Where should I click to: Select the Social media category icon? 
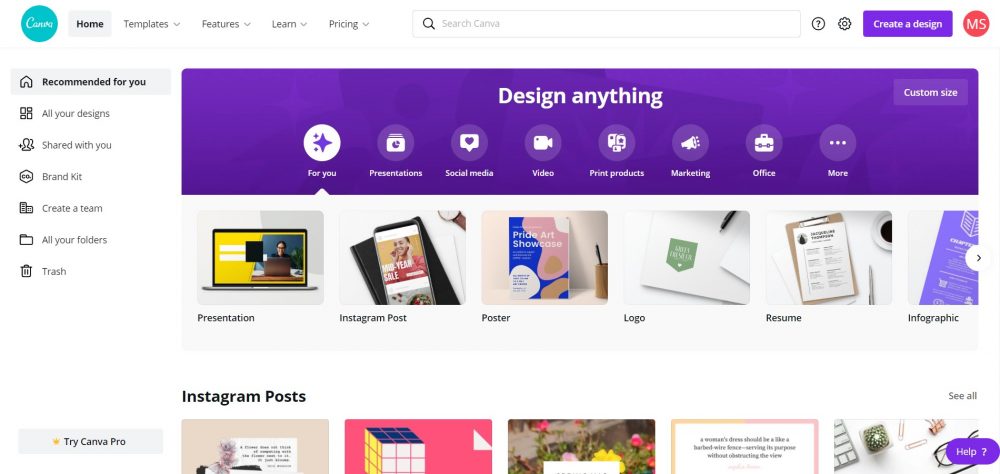pos(469,142)
